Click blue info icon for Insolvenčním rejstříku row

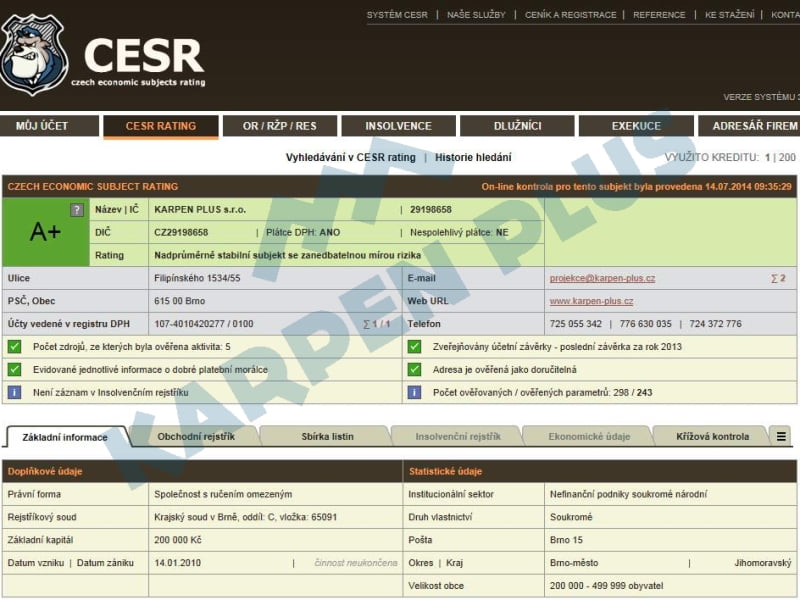(x=14, y=392)
